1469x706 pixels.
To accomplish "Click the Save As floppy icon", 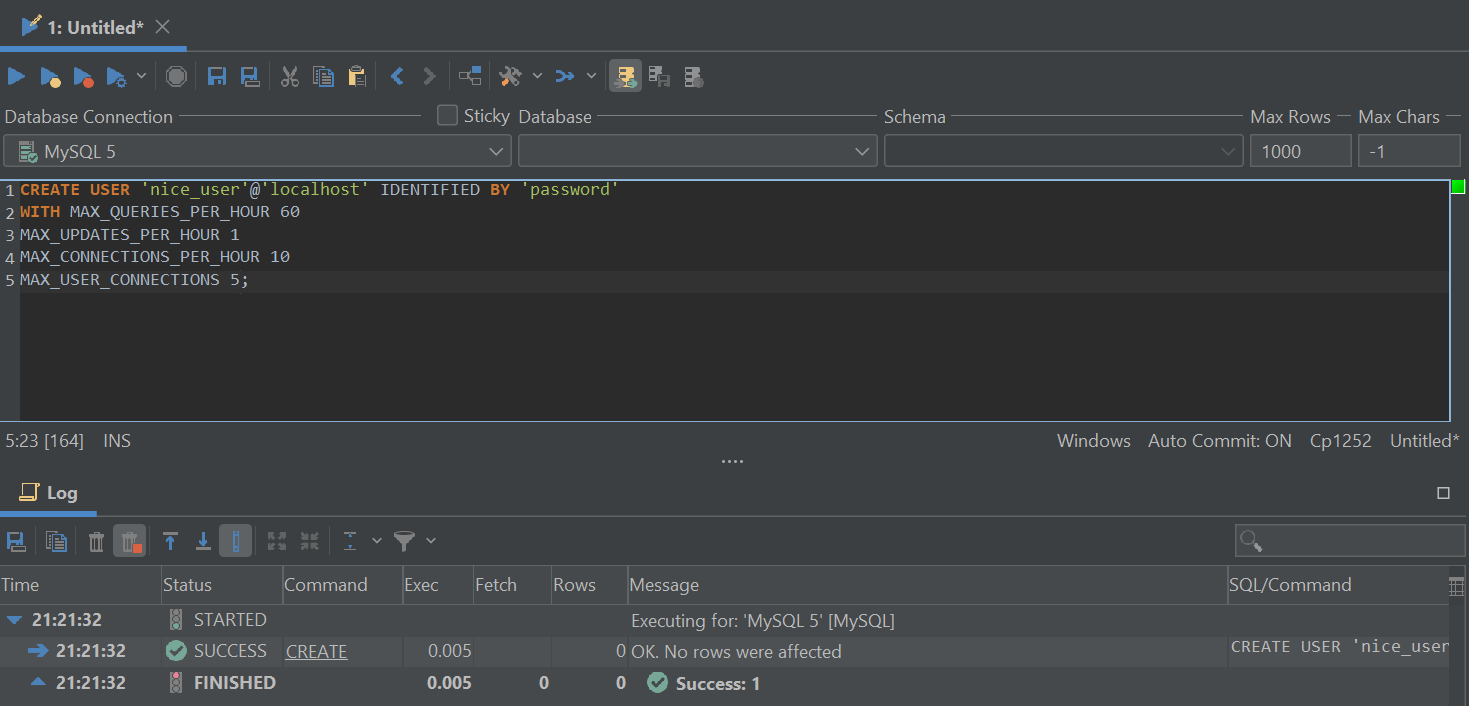I will (250, 76).
